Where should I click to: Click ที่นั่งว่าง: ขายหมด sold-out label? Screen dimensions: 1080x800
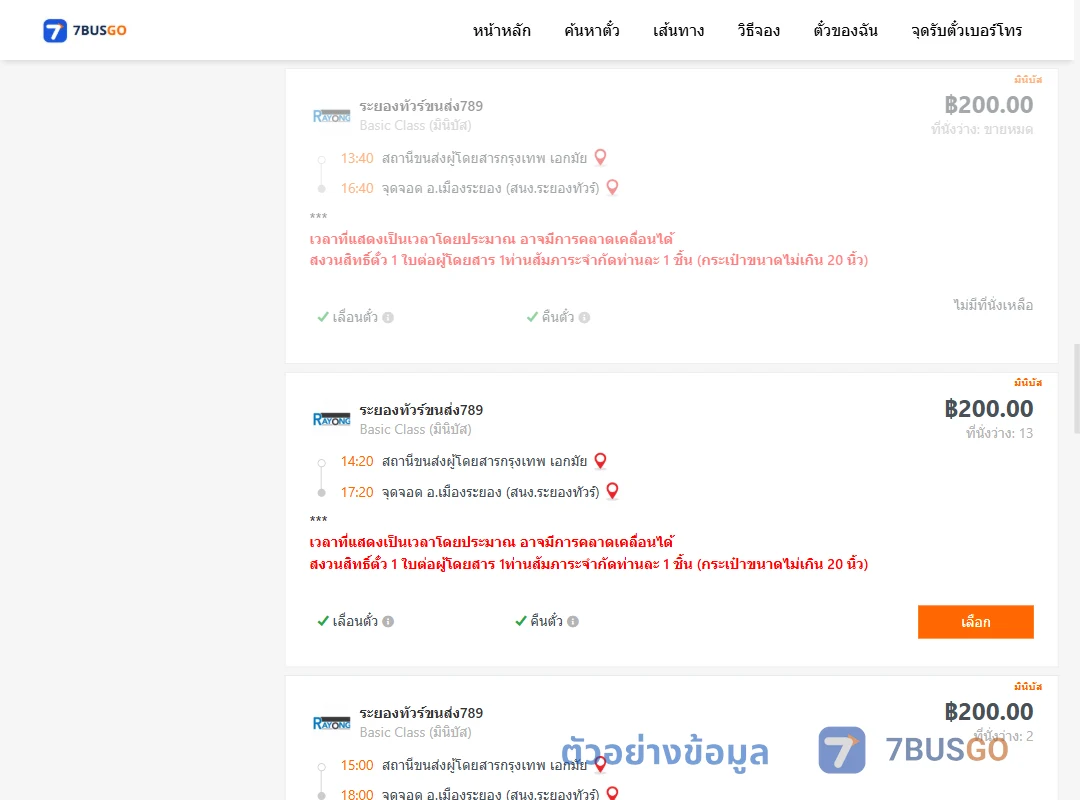coord(982,129)
